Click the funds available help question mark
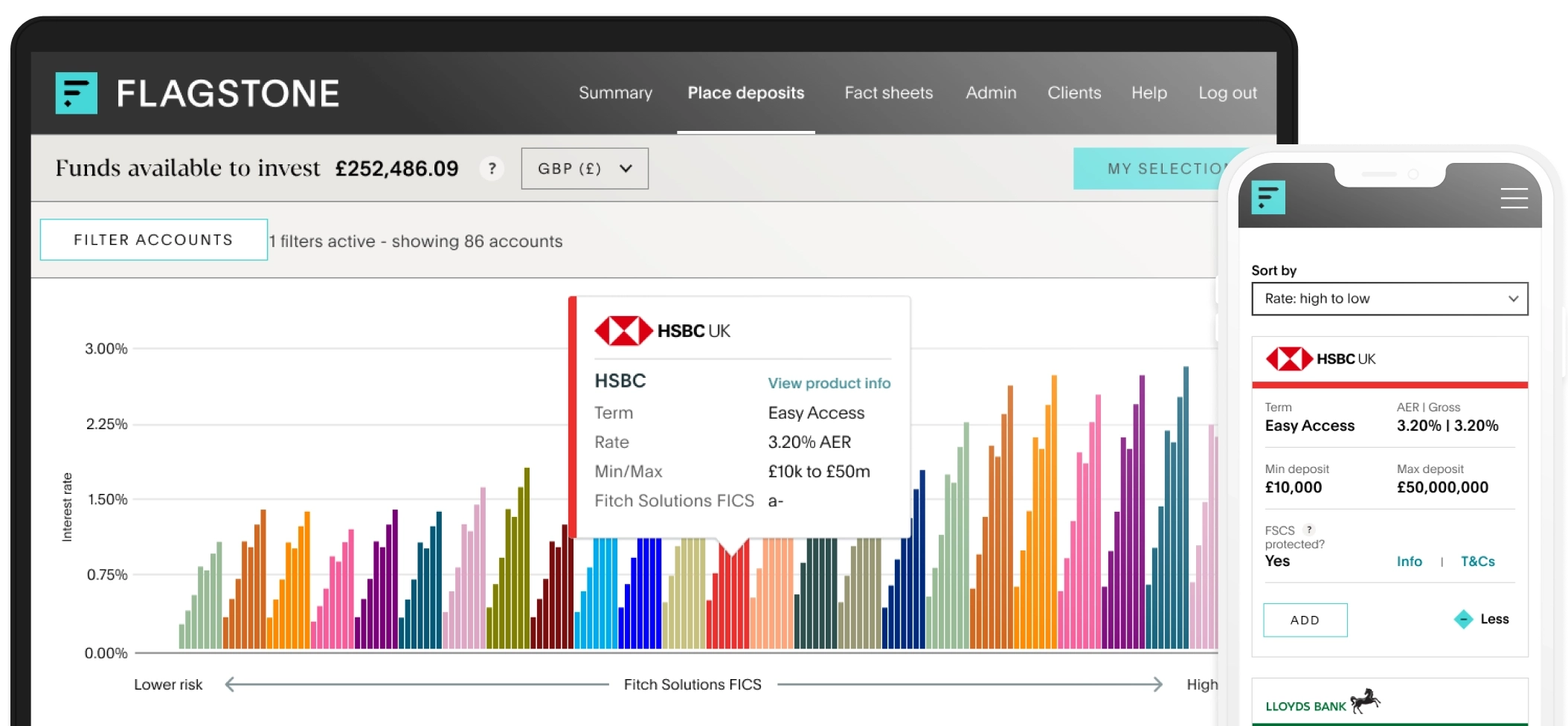Screen dimensions: 1568x726 492,169
